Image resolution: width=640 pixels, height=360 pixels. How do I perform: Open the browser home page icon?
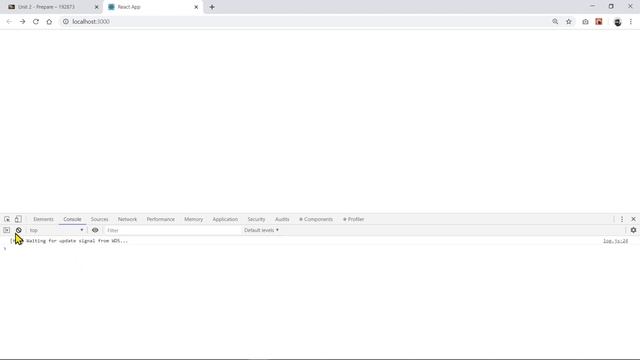pos(49,22)
